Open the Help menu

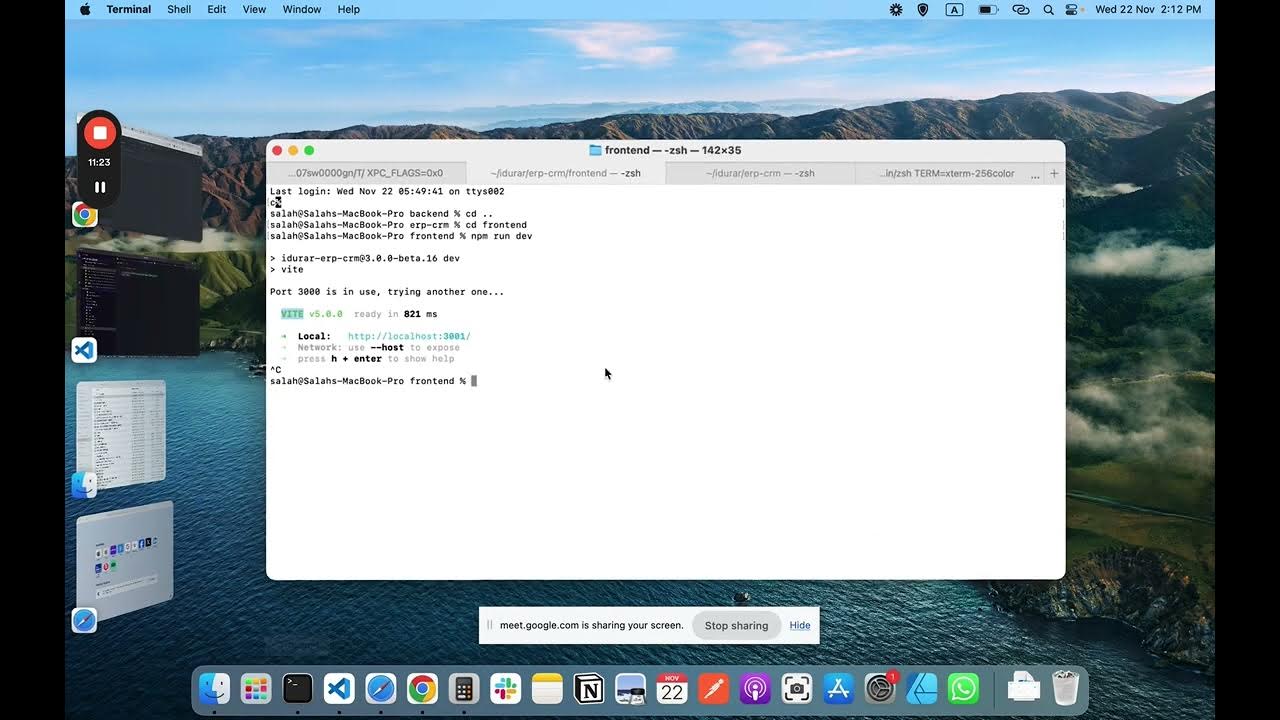click(349, 9)
